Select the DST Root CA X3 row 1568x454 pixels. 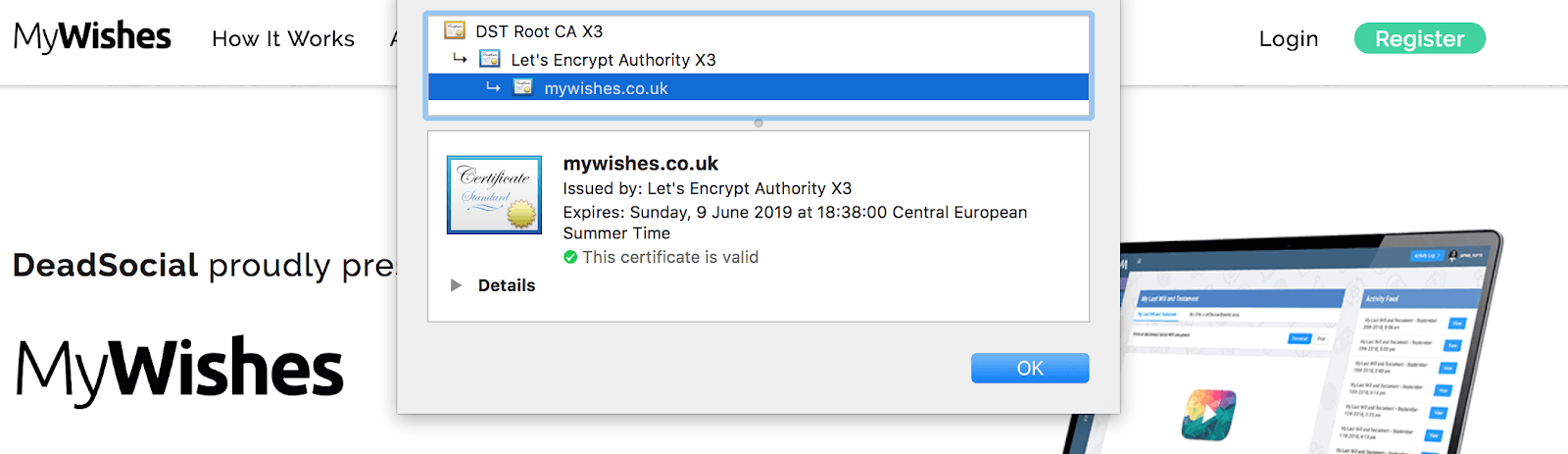[x=759, y=31]
